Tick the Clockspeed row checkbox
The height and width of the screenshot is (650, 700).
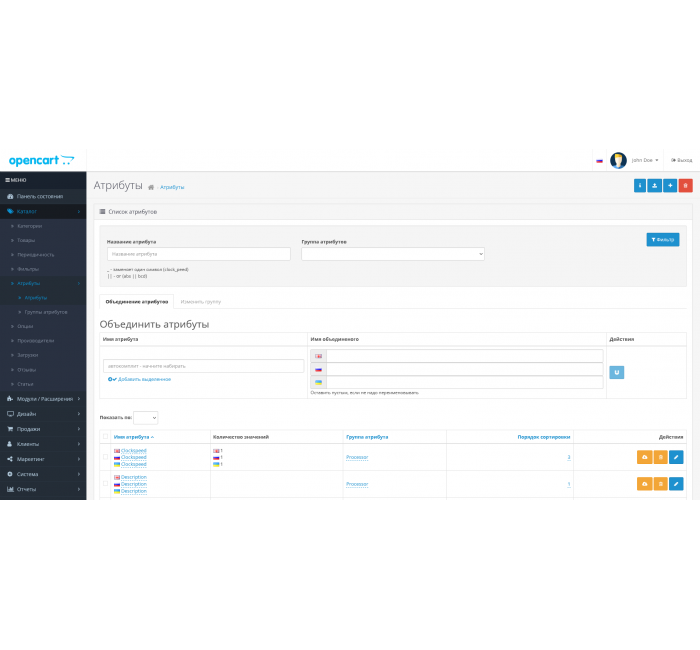(105, 457)
